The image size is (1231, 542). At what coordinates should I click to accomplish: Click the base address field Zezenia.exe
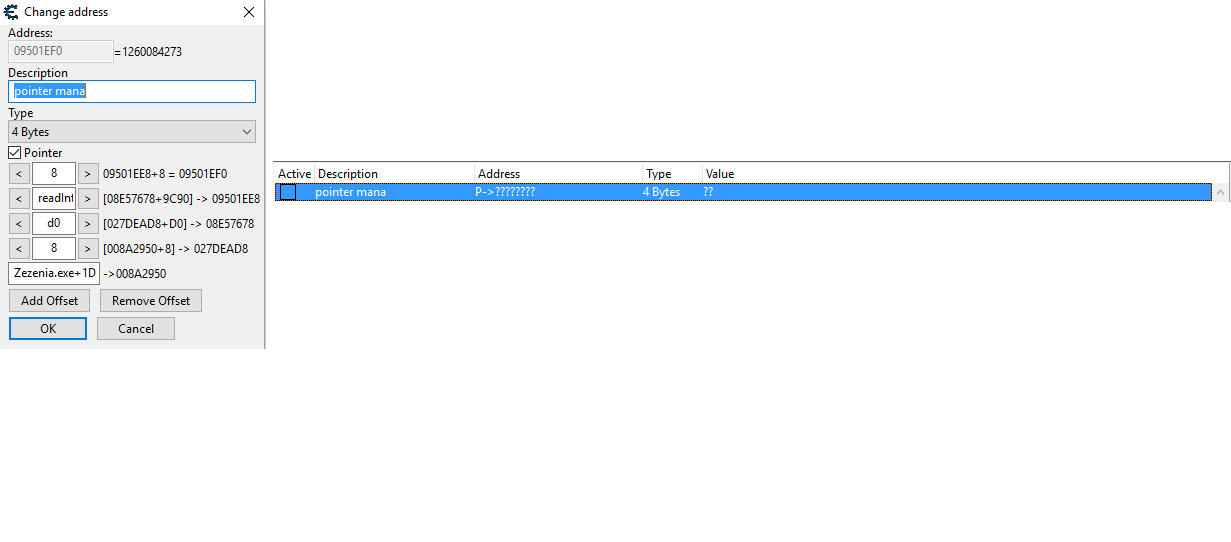click(x=54, y=273)
